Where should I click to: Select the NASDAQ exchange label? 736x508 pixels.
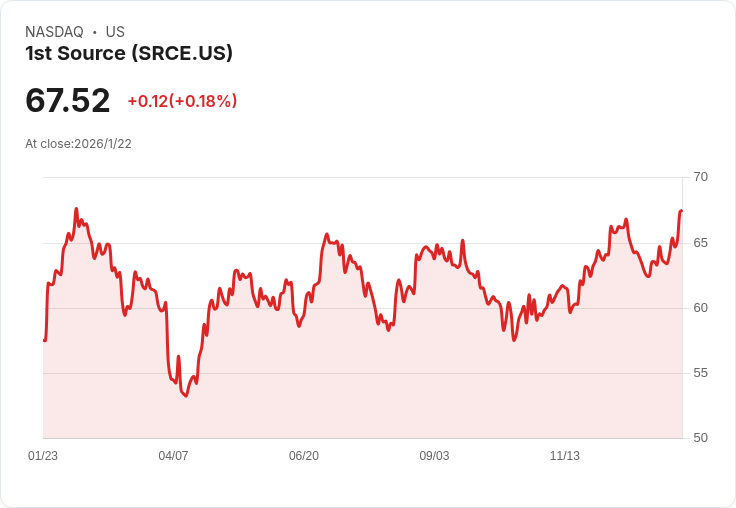pyautogui.click(x=54, y=32)
